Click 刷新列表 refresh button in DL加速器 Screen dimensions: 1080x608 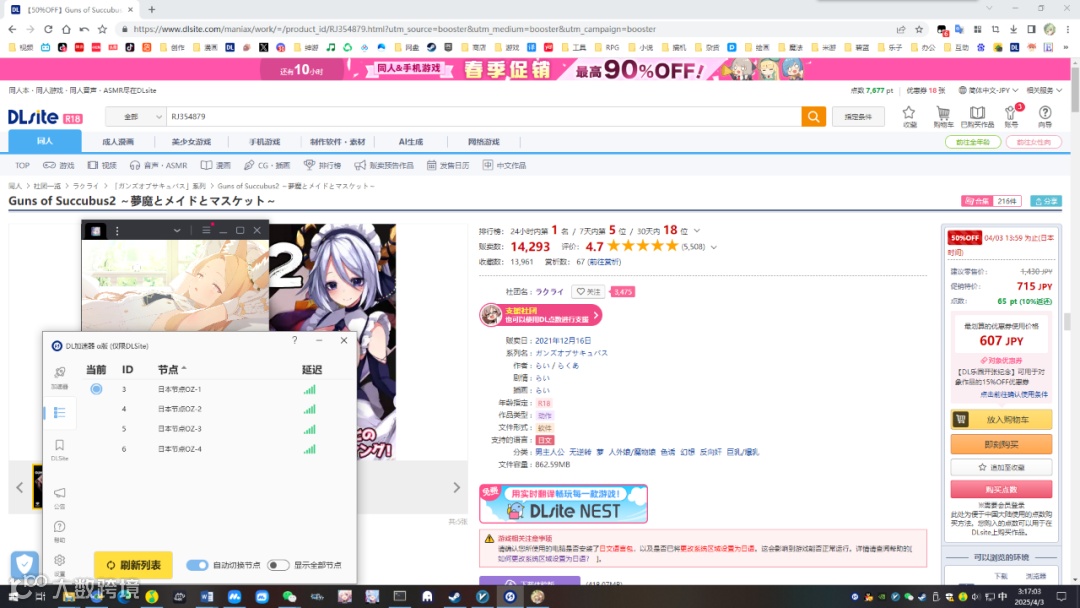click(x=133, y=565)
